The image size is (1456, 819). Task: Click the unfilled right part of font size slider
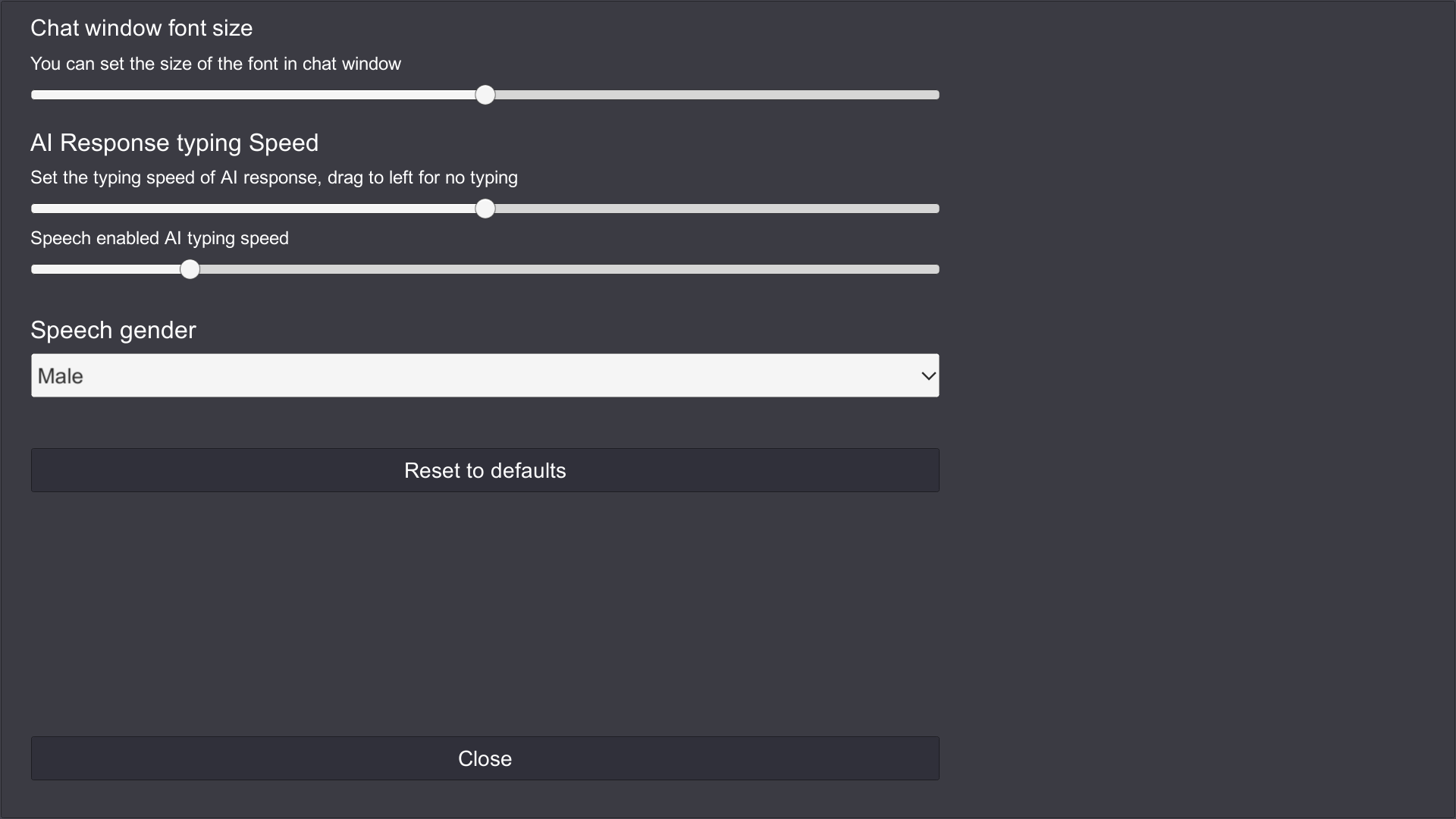(x=713, y=95)
